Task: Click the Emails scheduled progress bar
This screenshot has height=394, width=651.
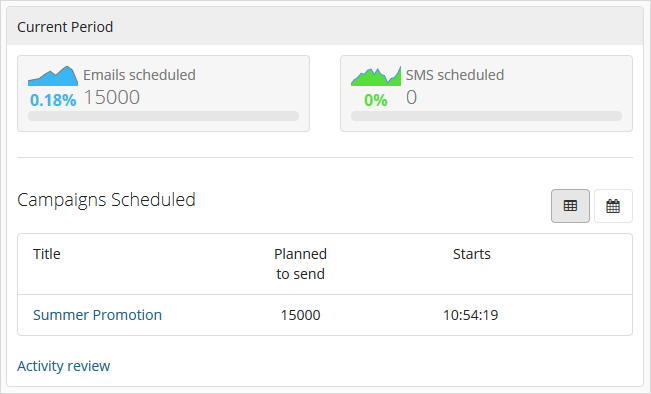Action: click(x=163, y=116)
